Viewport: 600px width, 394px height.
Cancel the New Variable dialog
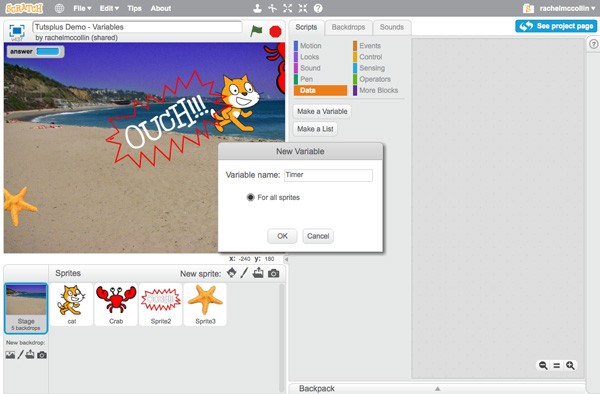(318, 236)
